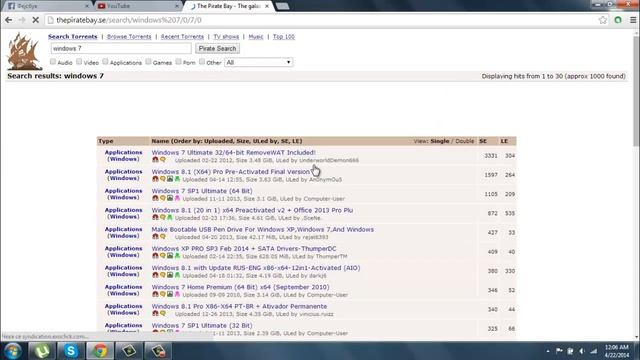Screen dimensions: 640x360
Task: Check the Games filter checkbox
Action: 148,62
